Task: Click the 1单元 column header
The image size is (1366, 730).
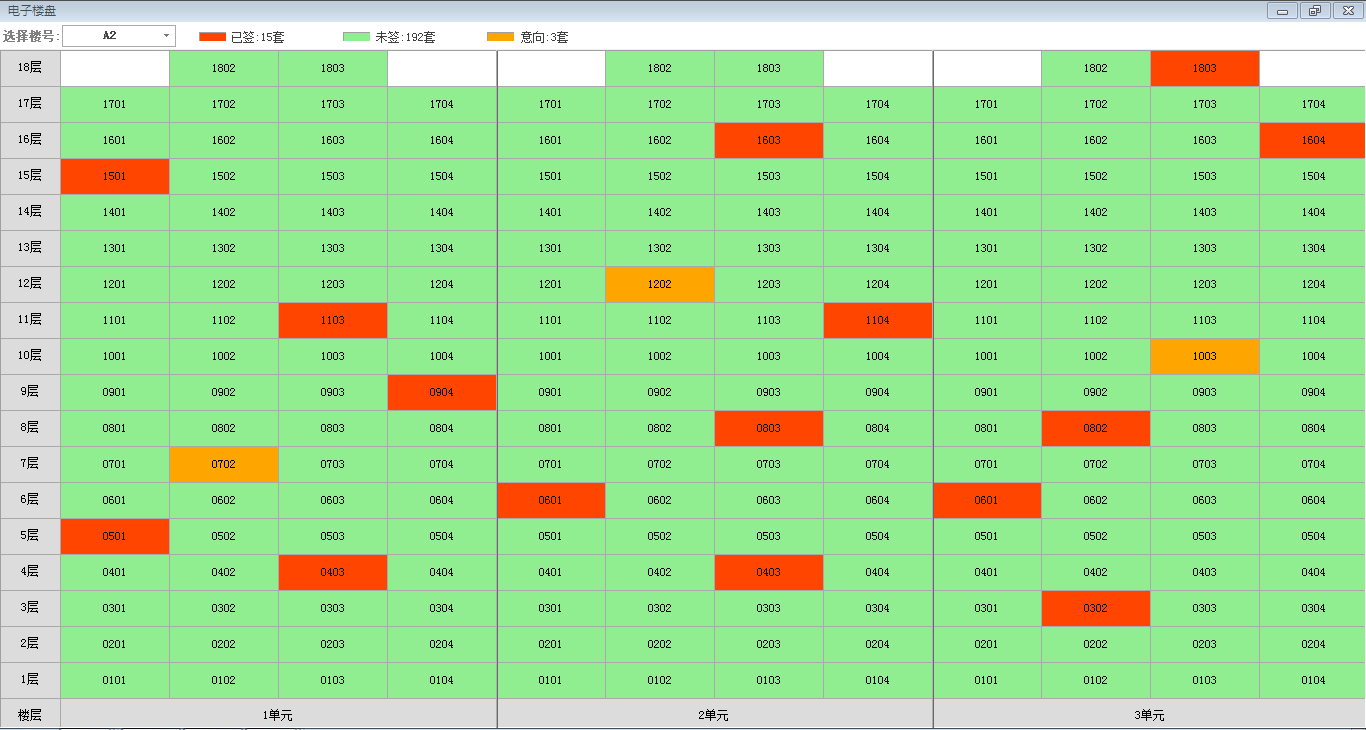Action: 278,715
